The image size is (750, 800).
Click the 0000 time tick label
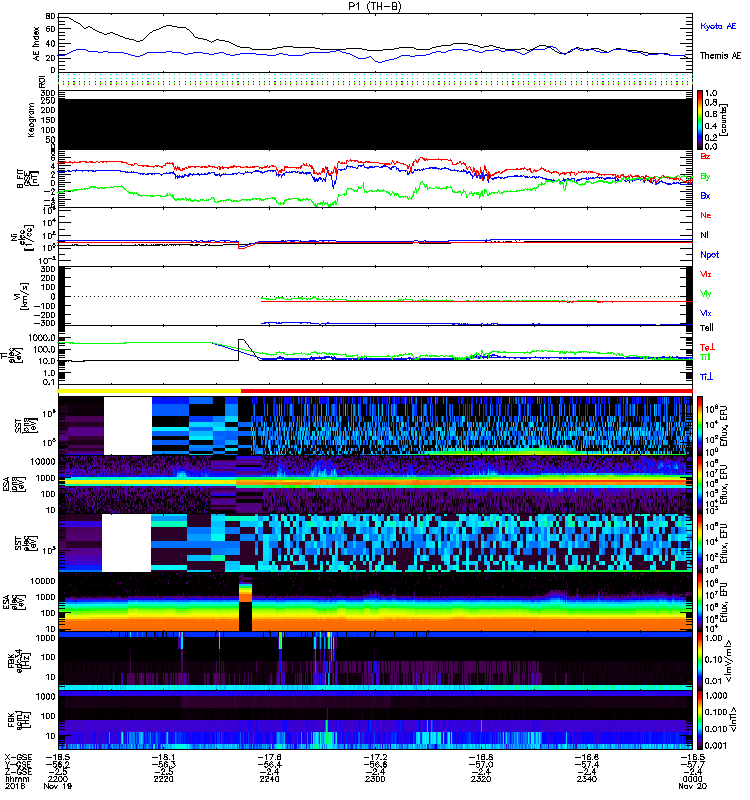pos(692,779)
